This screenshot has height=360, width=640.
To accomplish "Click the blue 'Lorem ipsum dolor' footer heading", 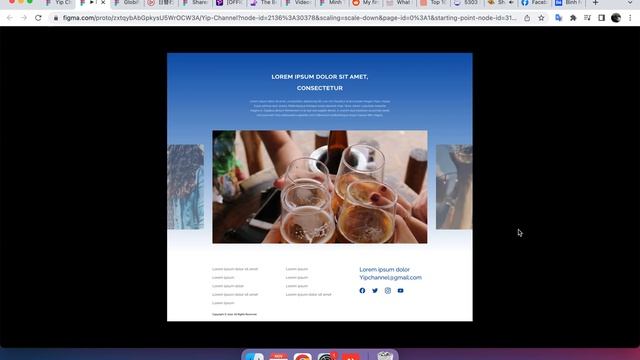I will pyautogui.click(x=384, y=269).
